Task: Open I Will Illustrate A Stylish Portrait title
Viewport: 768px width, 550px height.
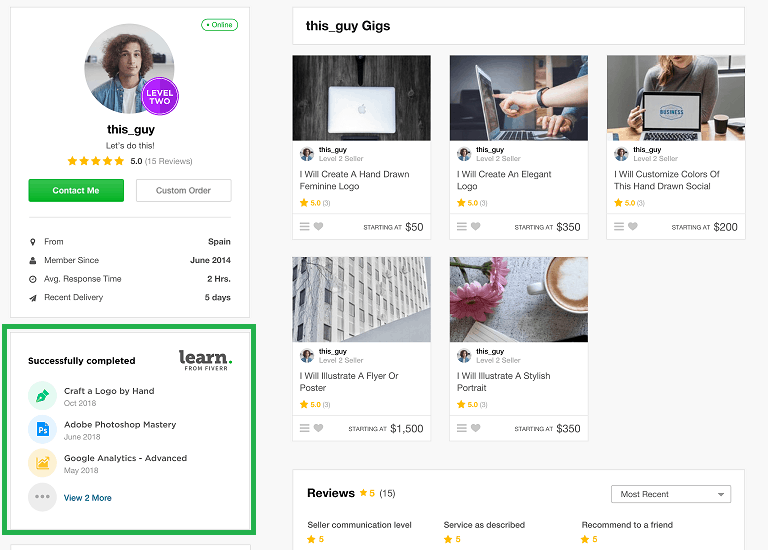Action: coord(504,382)
